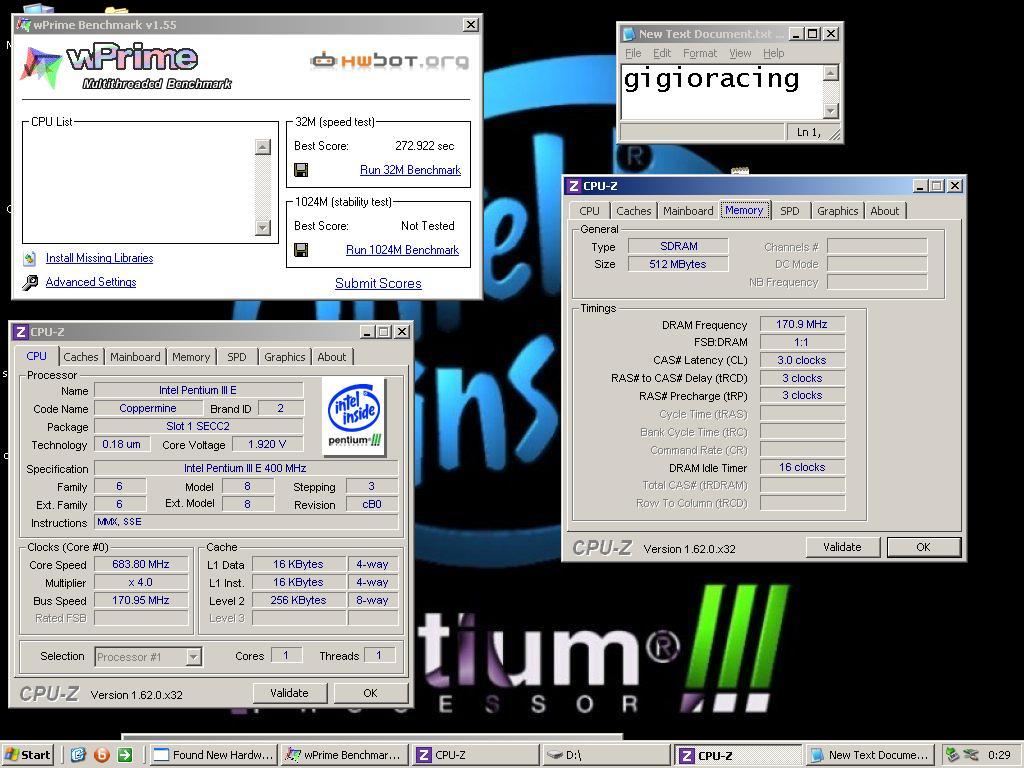The height and width of the screenshot is (768, 1024).
Task: Run the 1024M Benchmark
Action: tap(402, 250)
